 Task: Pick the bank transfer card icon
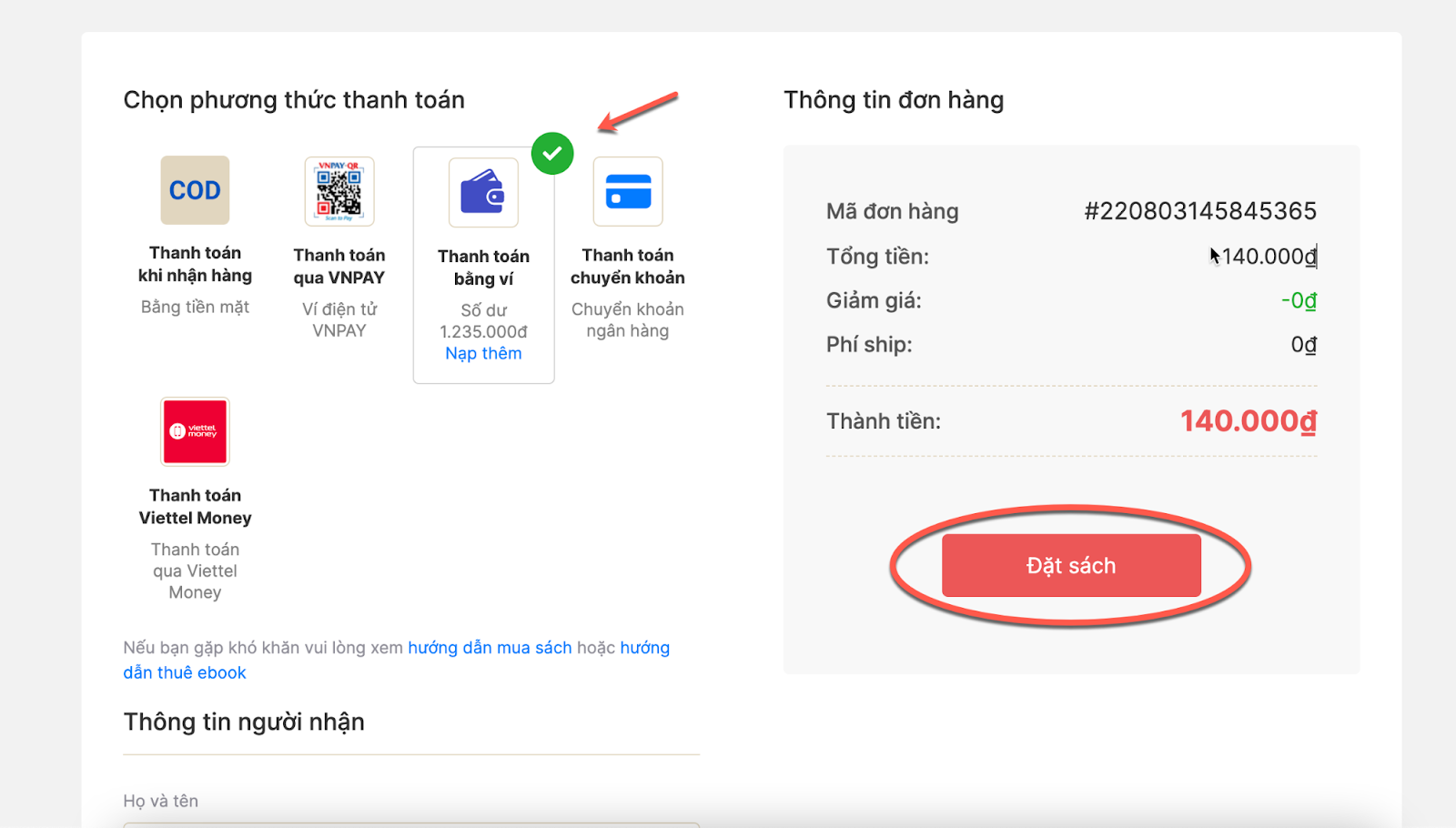point(628,191)
